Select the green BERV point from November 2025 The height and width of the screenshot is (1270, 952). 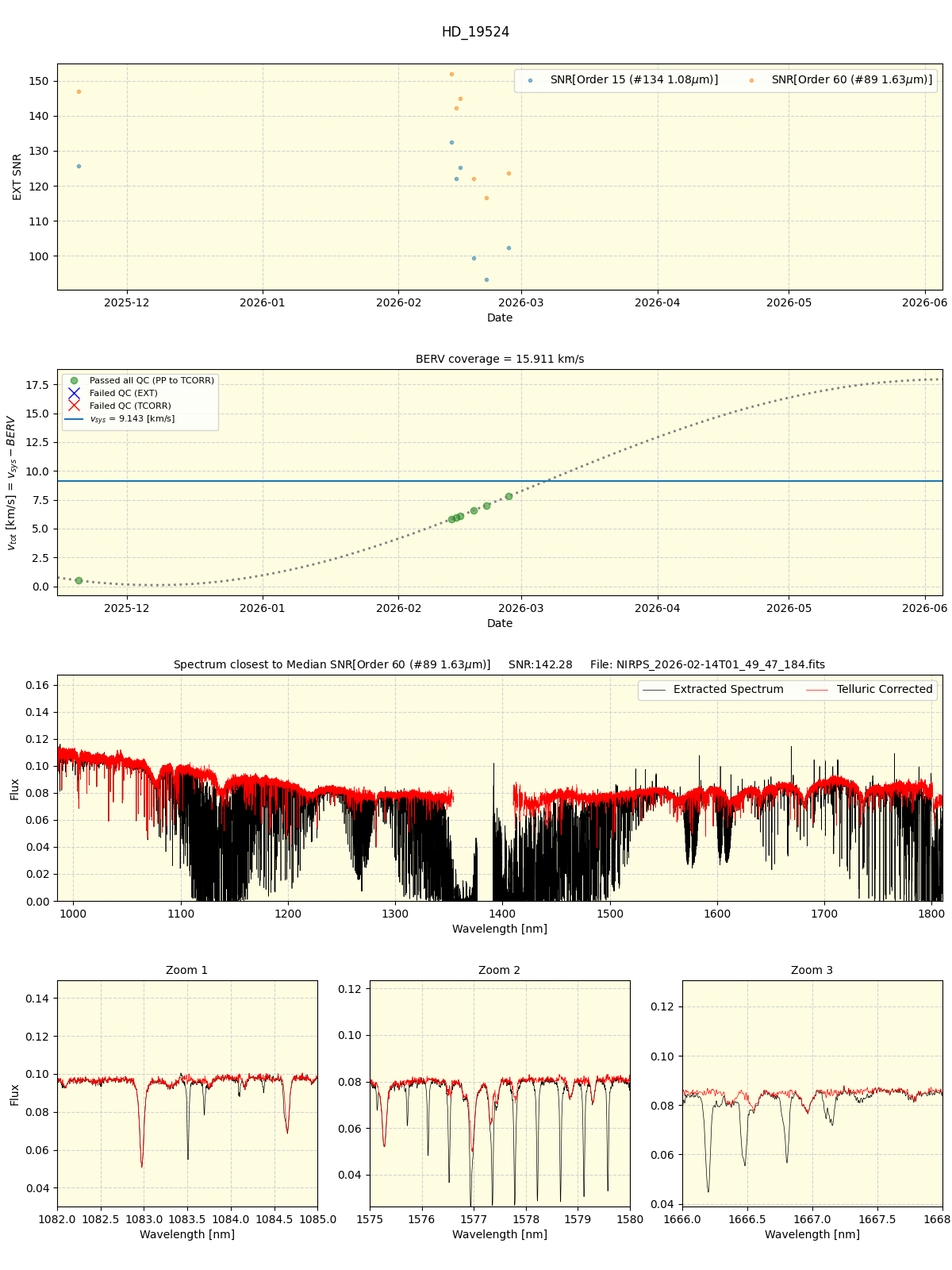point(79,580)
